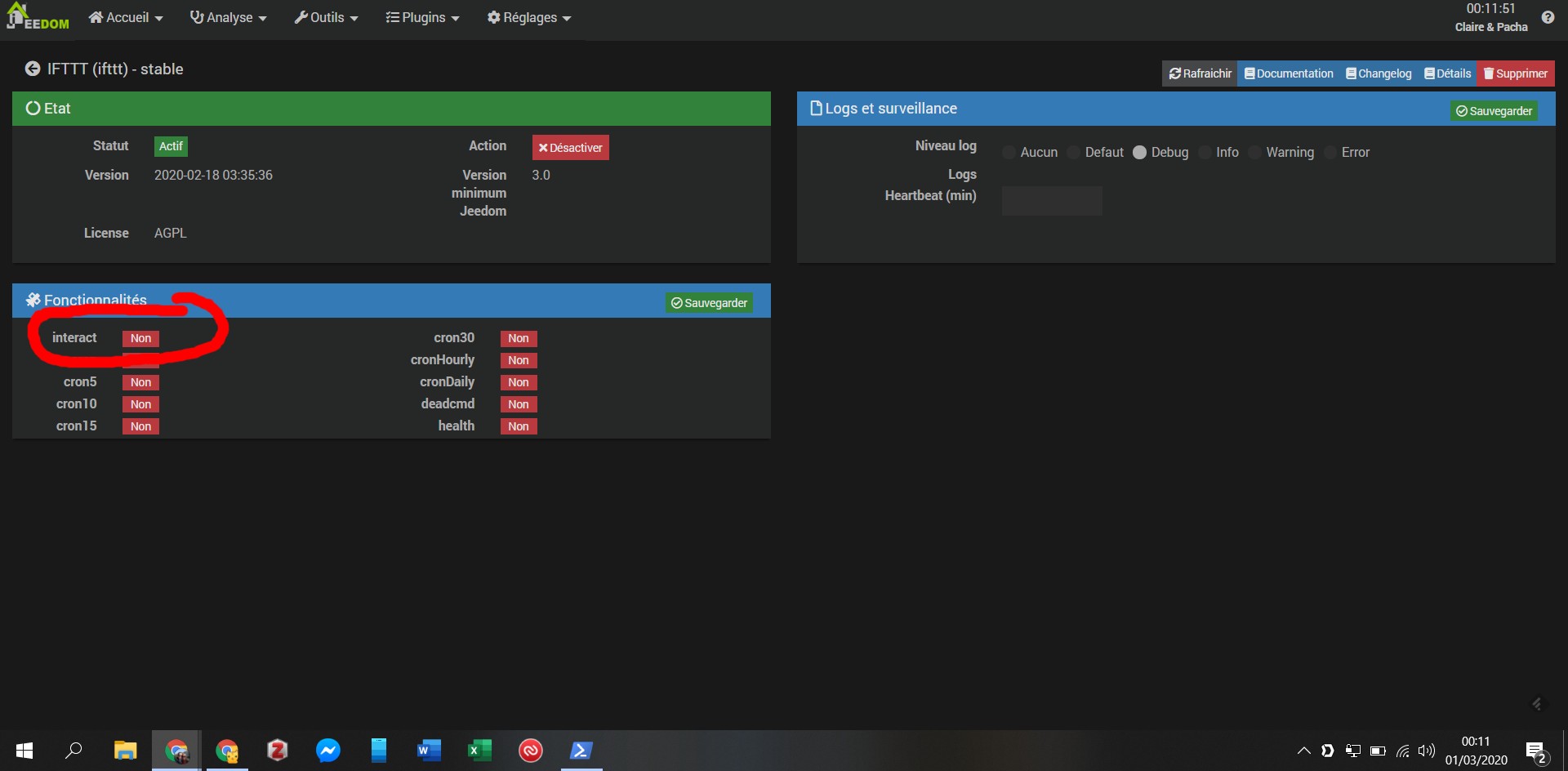Open Windows Start menu
The image size is (1568, 771).
click(x=24, y=751)
